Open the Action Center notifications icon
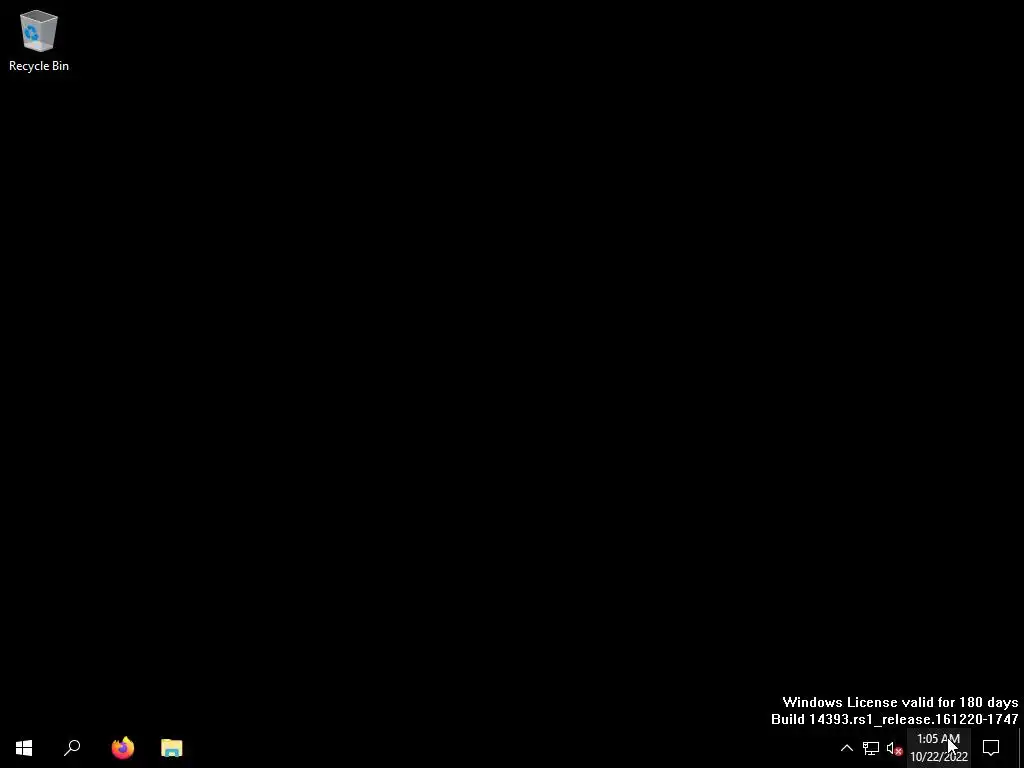This screenshot has width=1024, height=768. (x=991, y=748)
